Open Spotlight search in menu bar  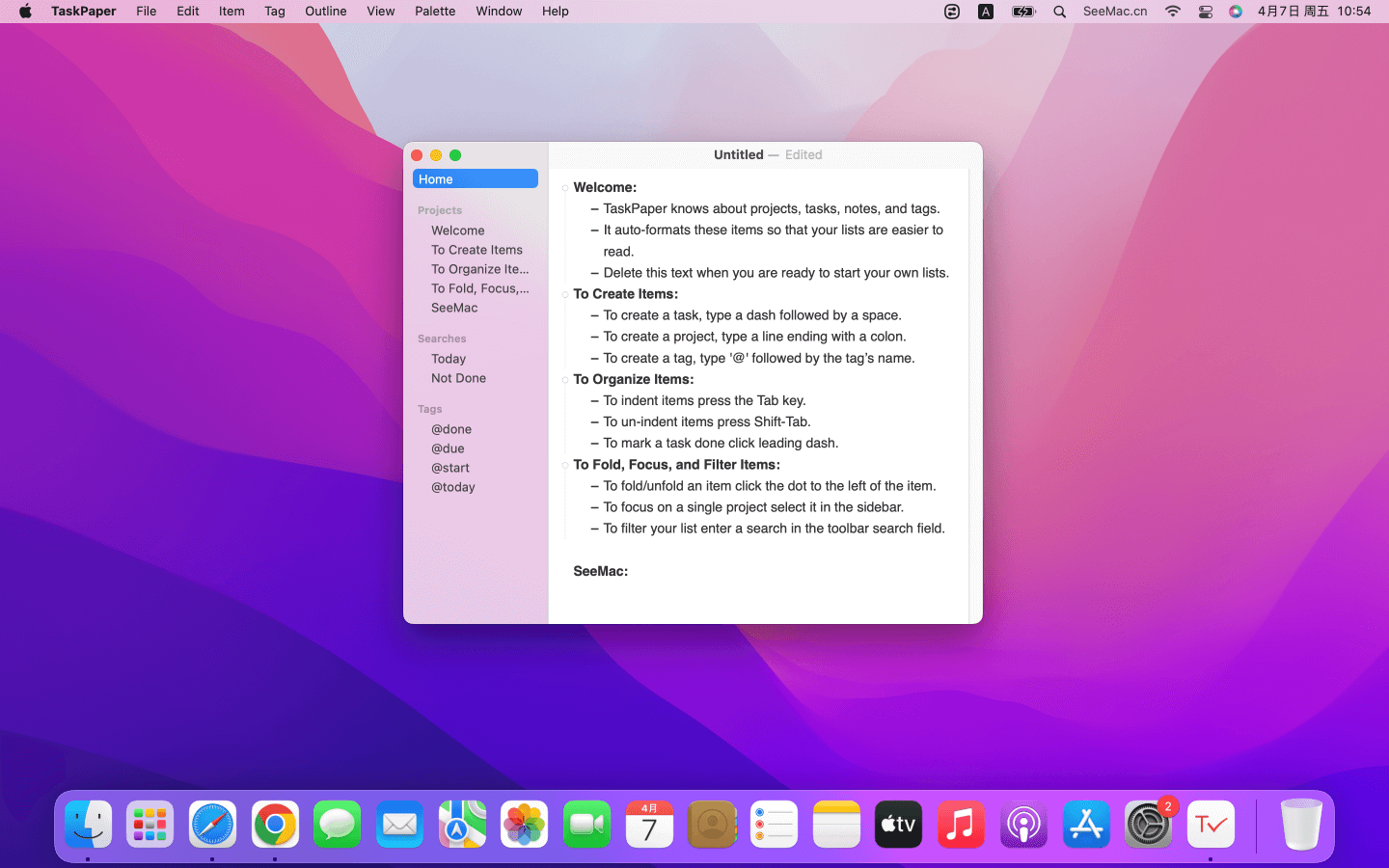point(1059,12)
